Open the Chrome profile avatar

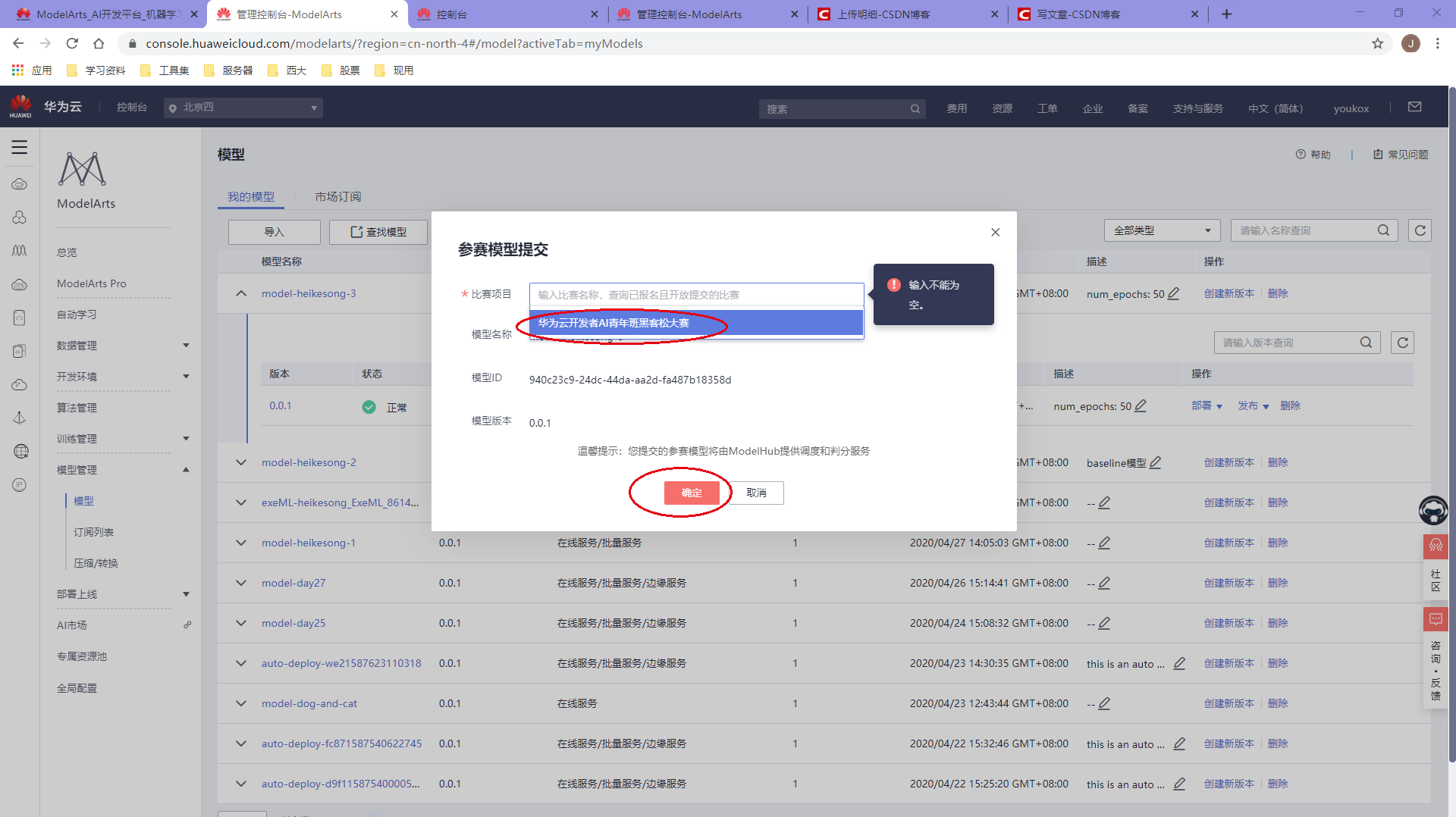[x=1410, y=44]
